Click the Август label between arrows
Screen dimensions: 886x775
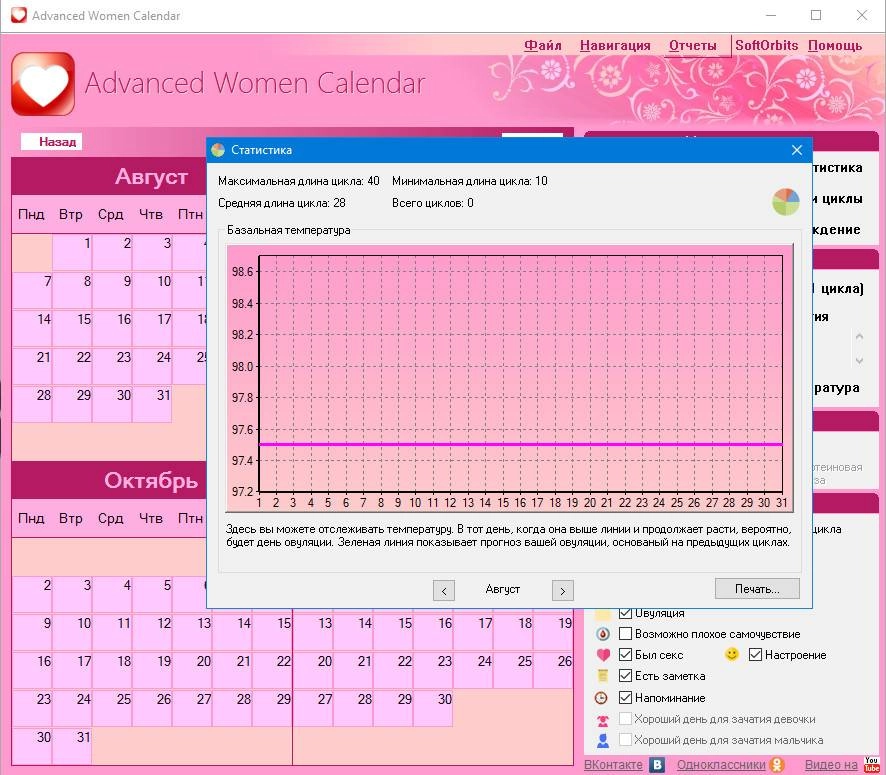tap(502, 589)
